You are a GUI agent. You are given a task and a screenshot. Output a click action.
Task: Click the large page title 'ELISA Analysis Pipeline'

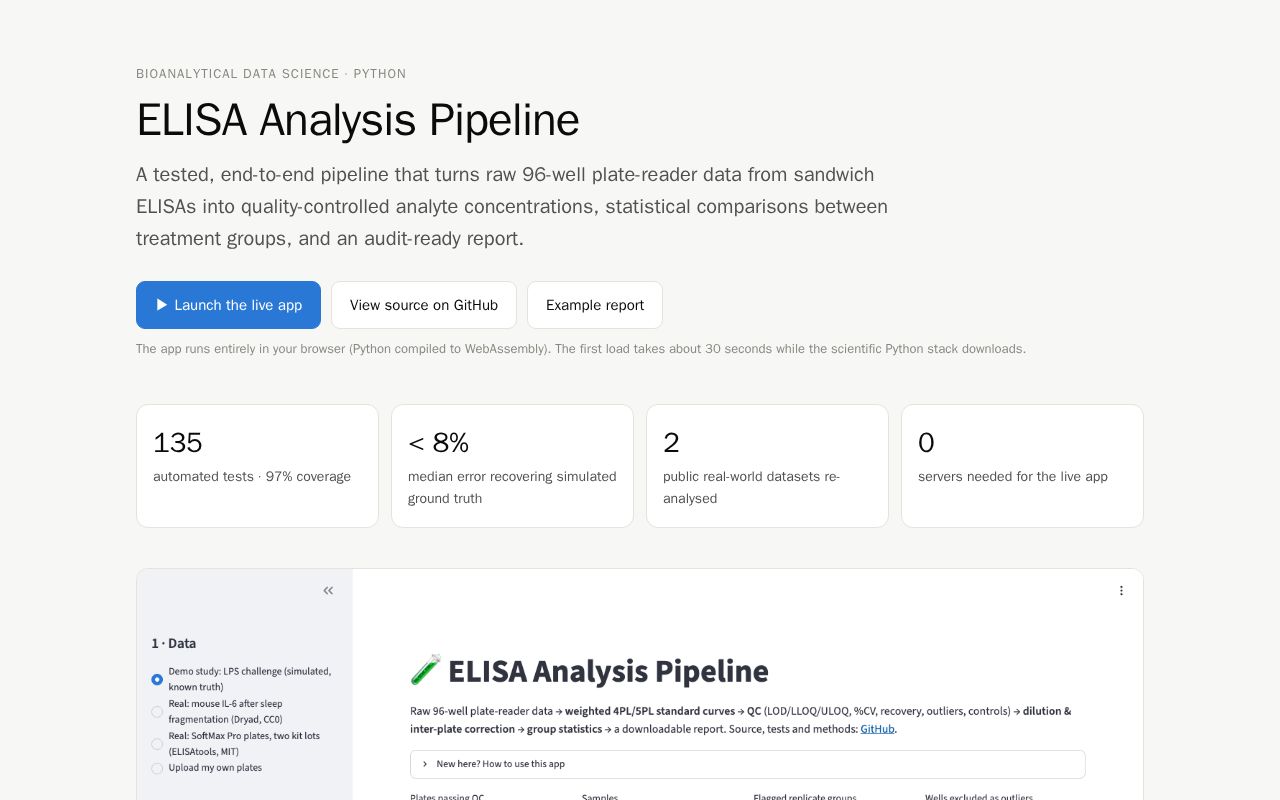click(358, 120)
